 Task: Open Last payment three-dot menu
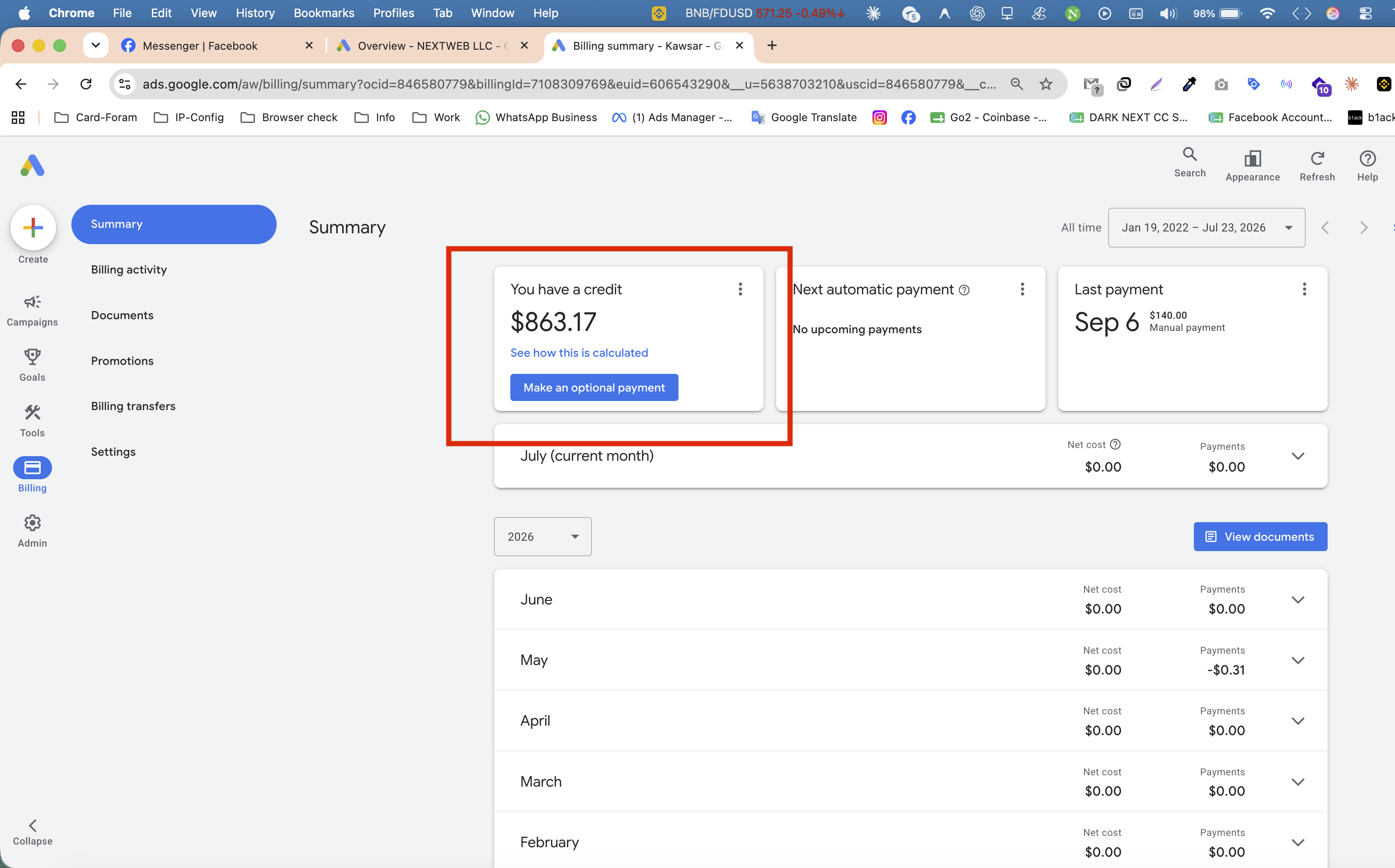pos(1304,289)
